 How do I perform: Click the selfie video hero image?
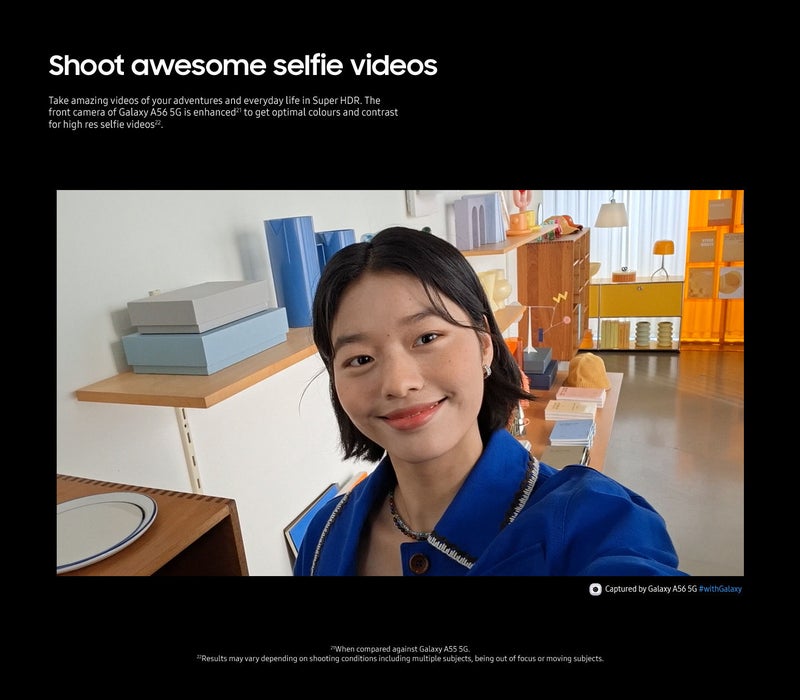(400, 390)
